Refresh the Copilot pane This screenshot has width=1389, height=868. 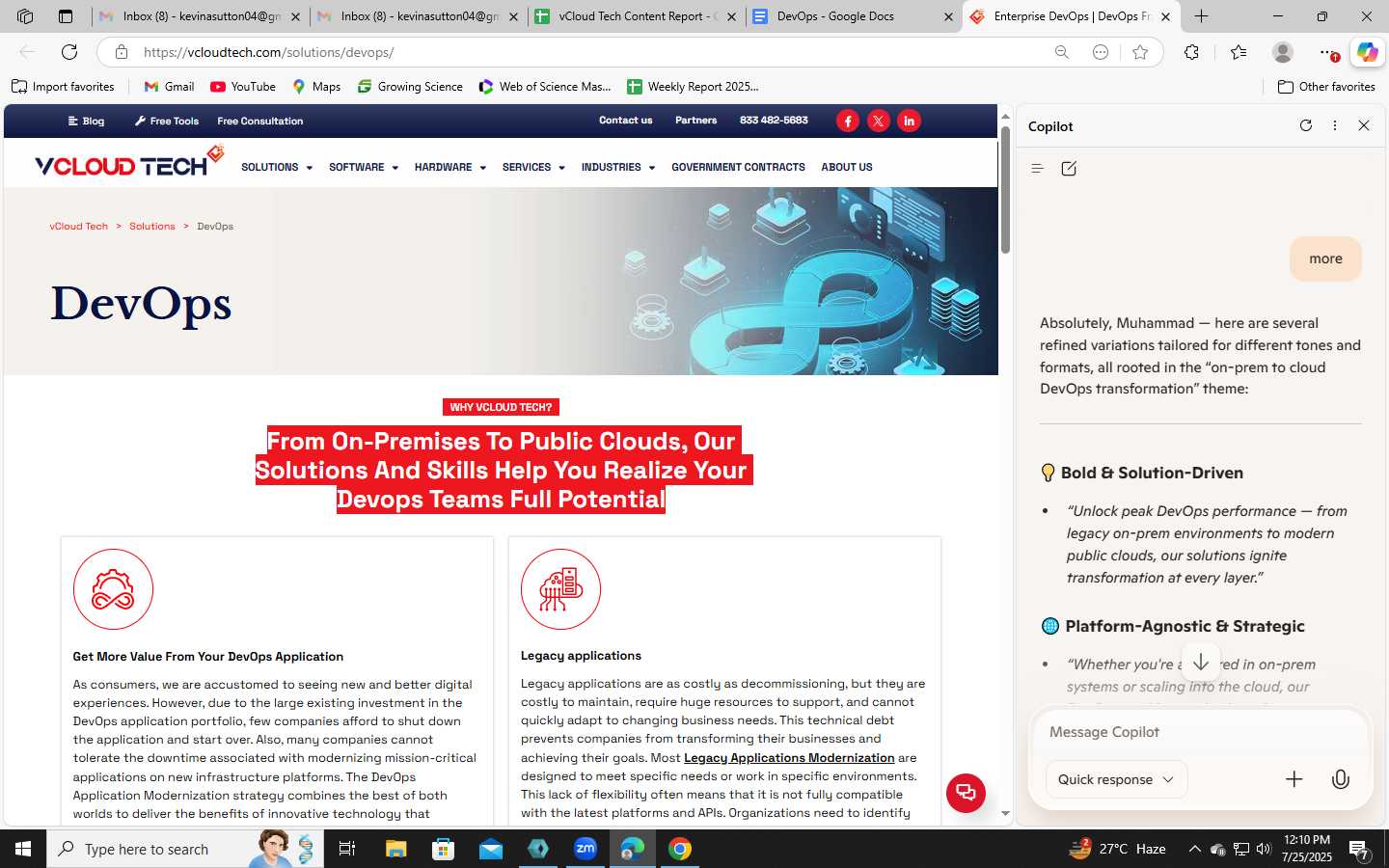1306,125
